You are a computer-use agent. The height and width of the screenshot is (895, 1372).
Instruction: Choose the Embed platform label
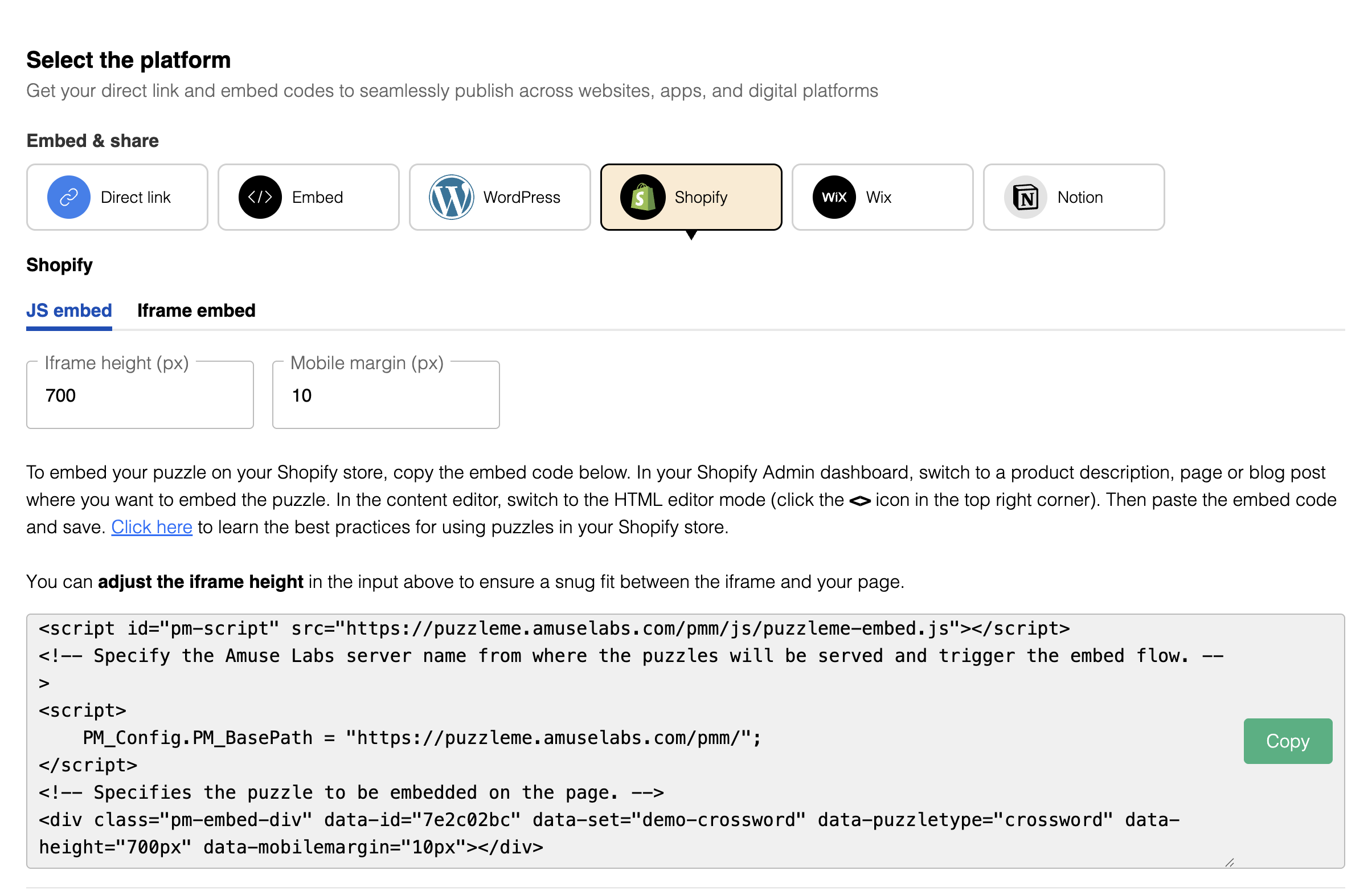(x=318, y=197)
